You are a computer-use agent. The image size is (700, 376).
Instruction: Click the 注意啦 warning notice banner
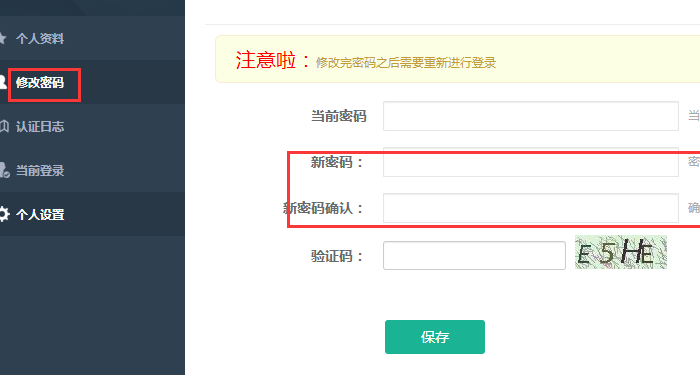pyautogui.click(x=458, y=59)
